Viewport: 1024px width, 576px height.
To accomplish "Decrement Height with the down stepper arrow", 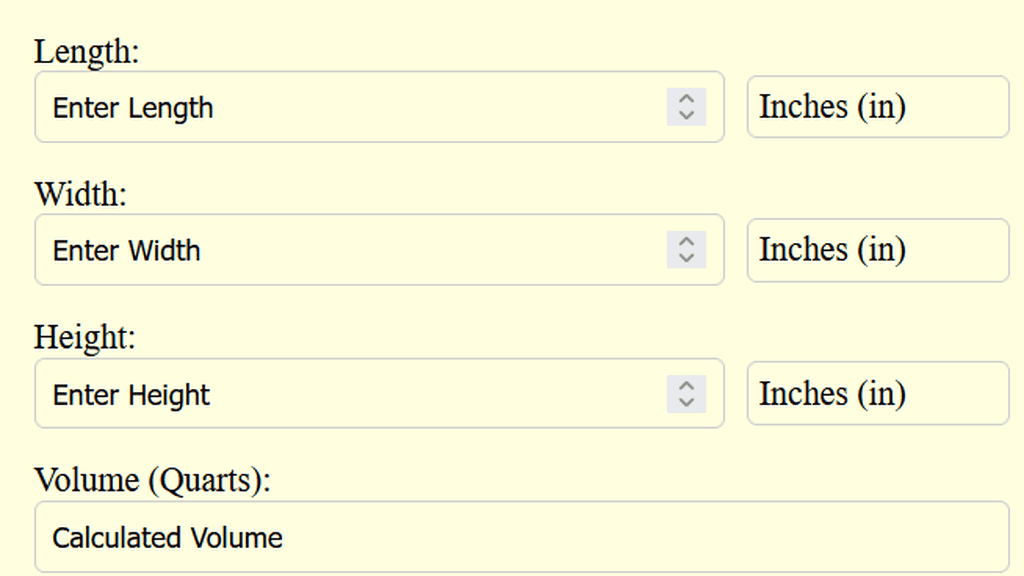I will click(x=686, y=402).
